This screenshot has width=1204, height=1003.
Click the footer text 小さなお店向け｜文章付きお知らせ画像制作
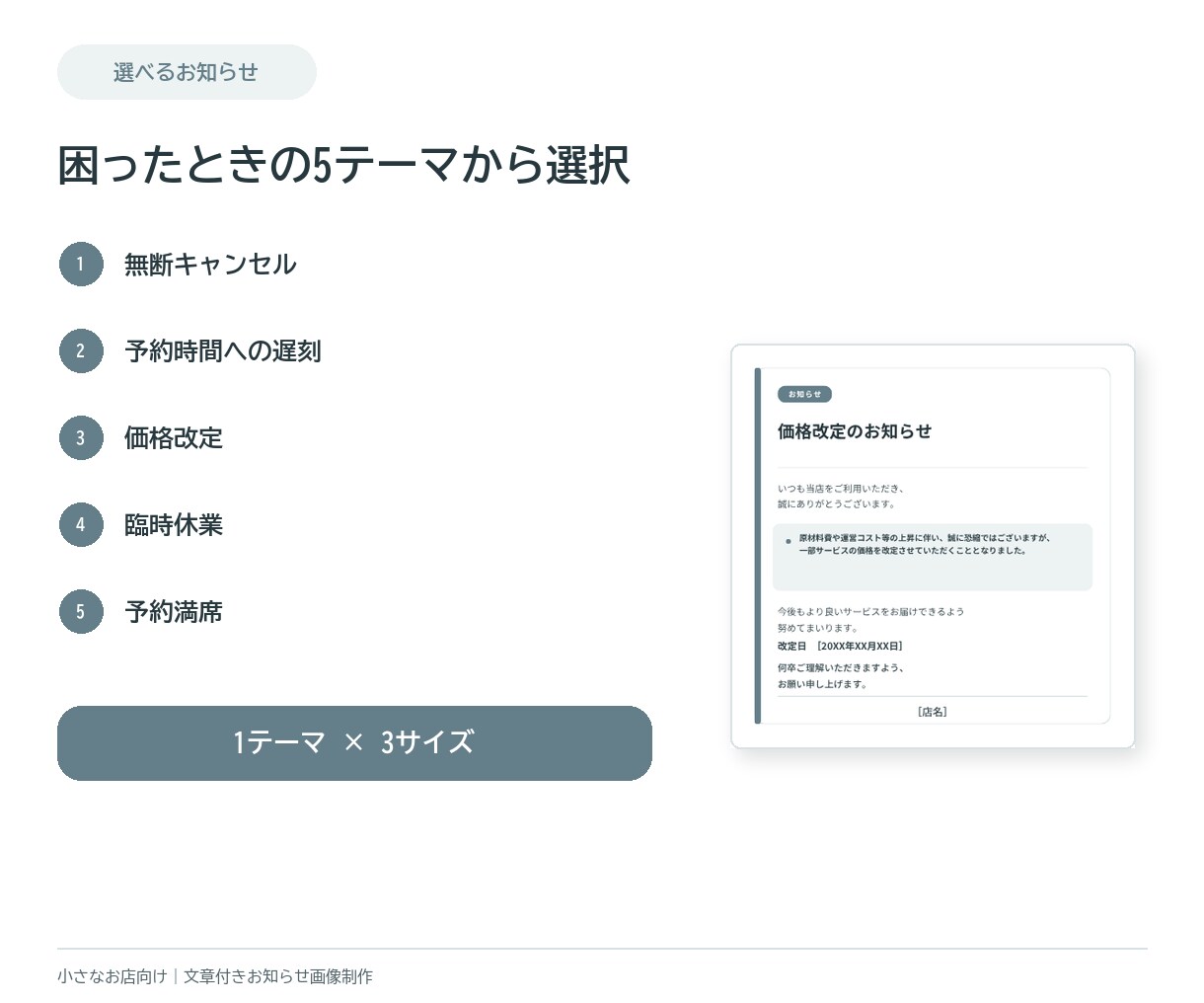(x=215, y=976)
